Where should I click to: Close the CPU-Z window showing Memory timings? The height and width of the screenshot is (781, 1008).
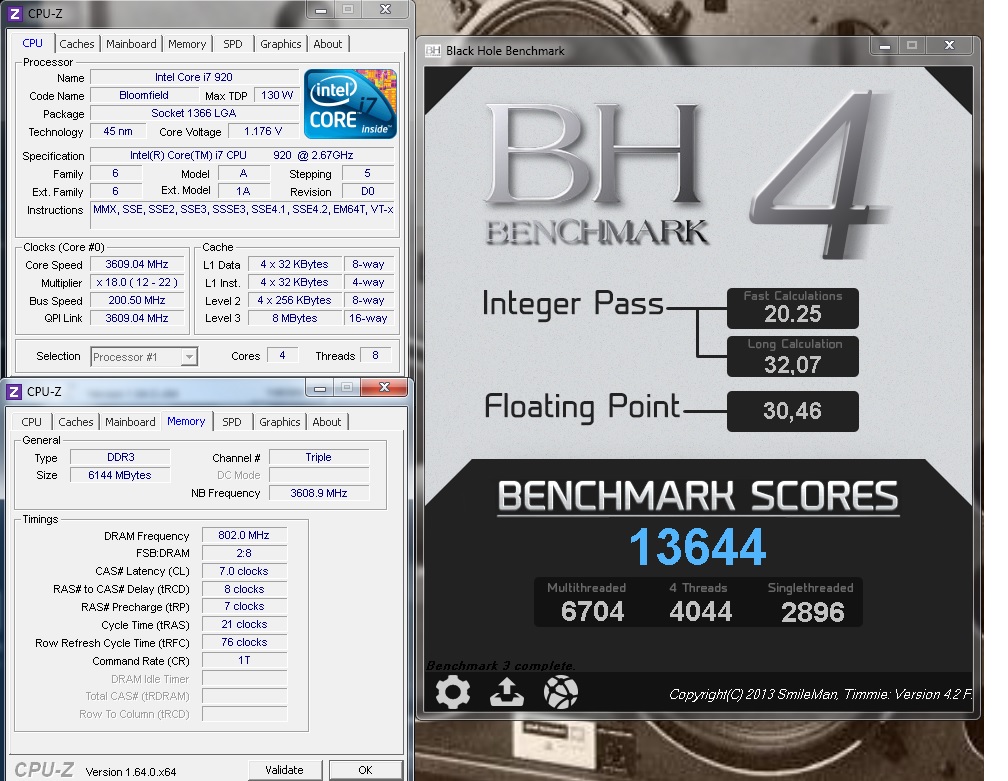pos(384,387)
